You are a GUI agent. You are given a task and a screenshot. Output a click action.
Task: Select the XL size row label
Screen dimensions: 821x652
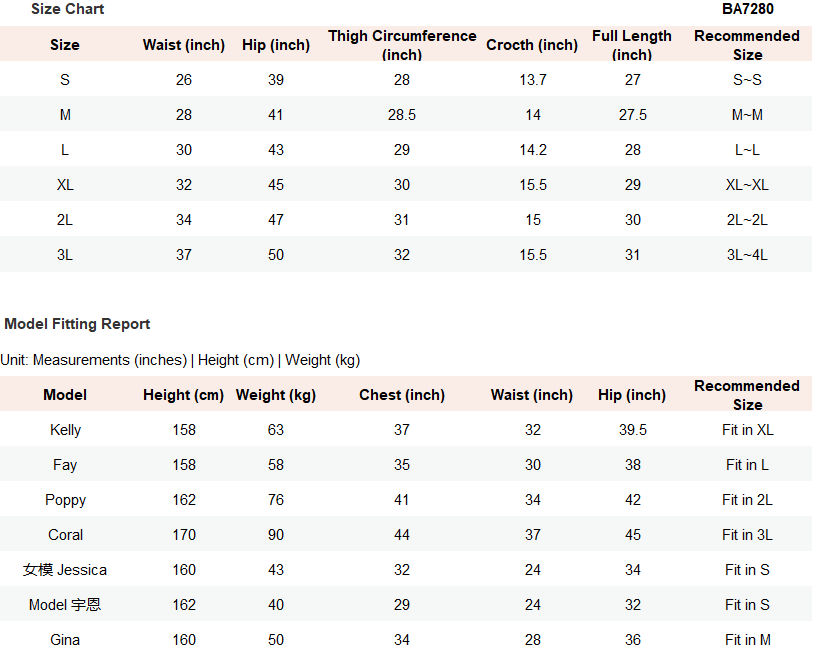pos(65,185)
